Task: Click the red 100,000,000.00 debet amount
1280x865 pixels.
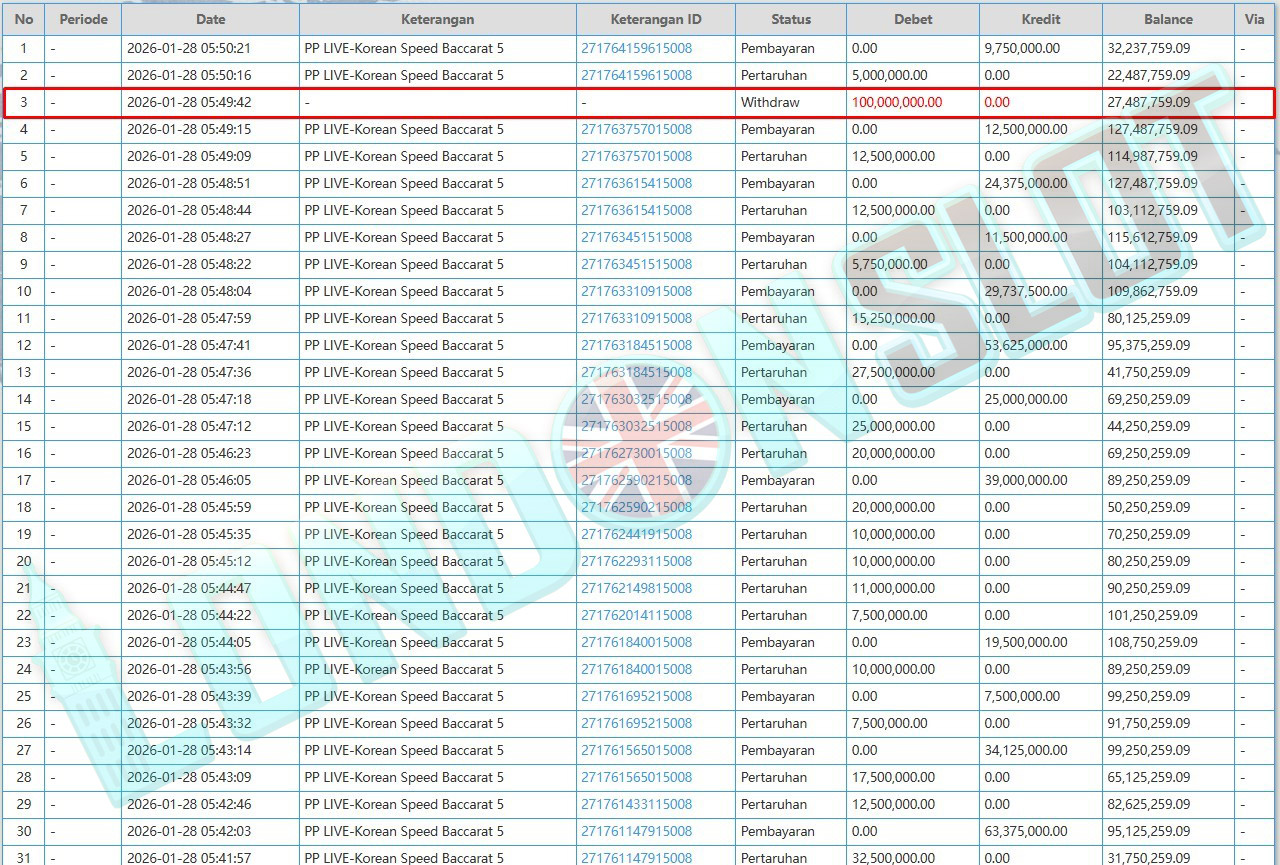Action: pyautogui.click(x=897, y=102)
